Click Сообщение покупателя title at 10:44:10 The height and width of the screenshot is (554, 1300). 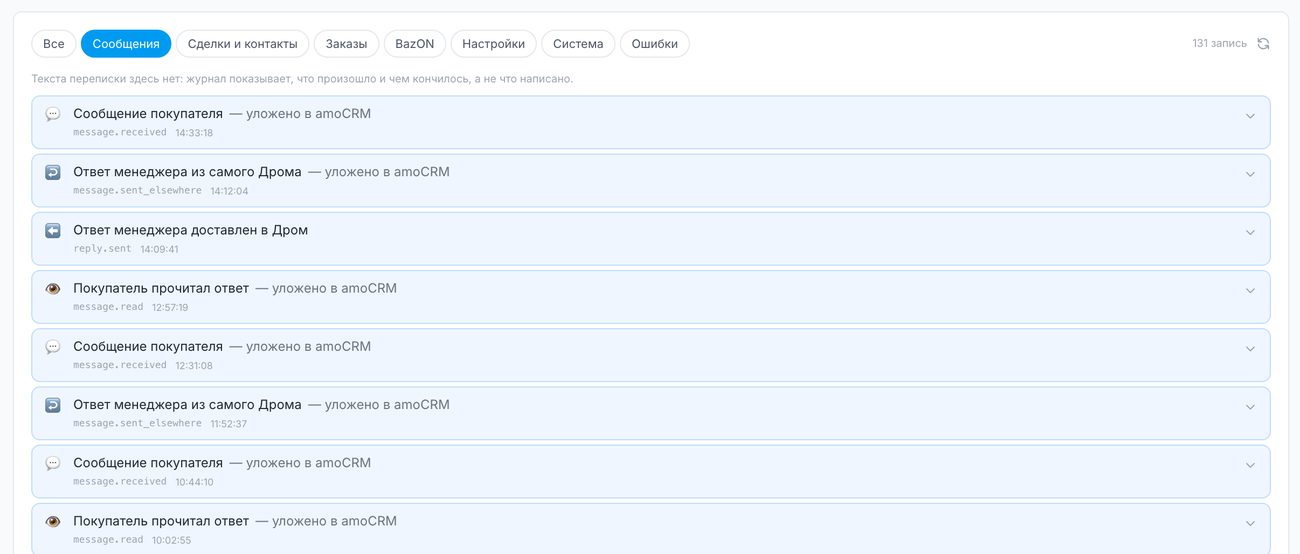coord(148,463)
